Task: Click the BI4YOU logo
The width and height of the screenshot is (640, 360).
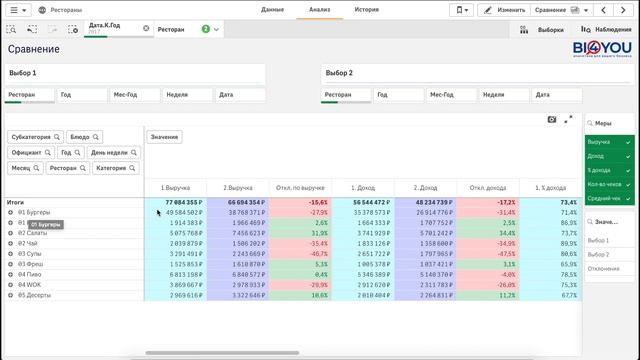Action: point(602,49)
